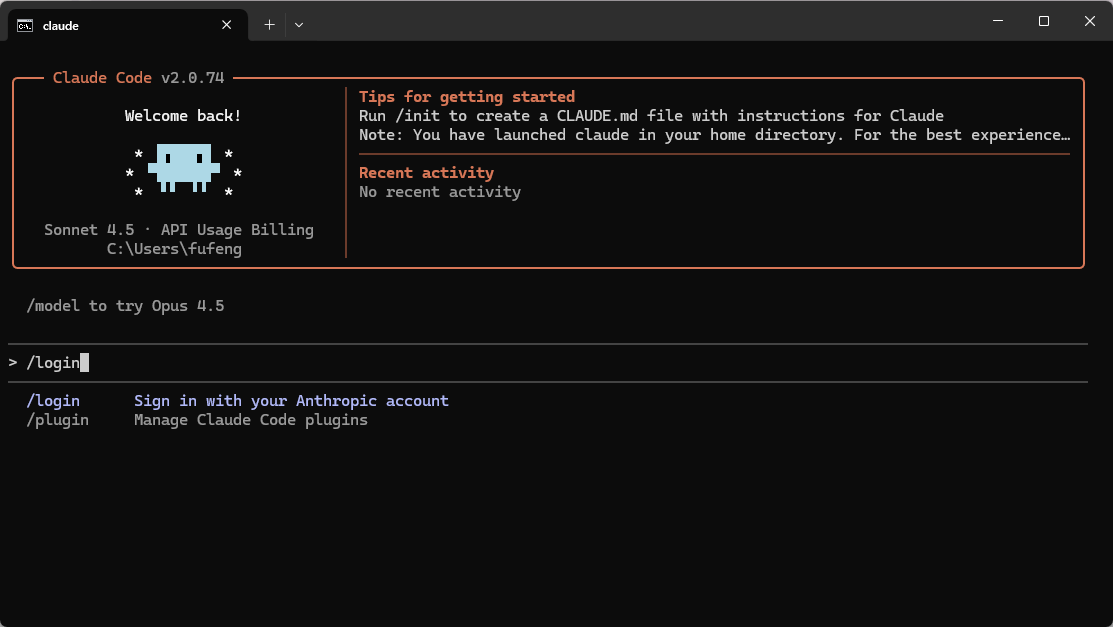Click the 'No recent activity' line
Image resolution: width=1113 pixels, height=627 pixels.
pos(439,192)
